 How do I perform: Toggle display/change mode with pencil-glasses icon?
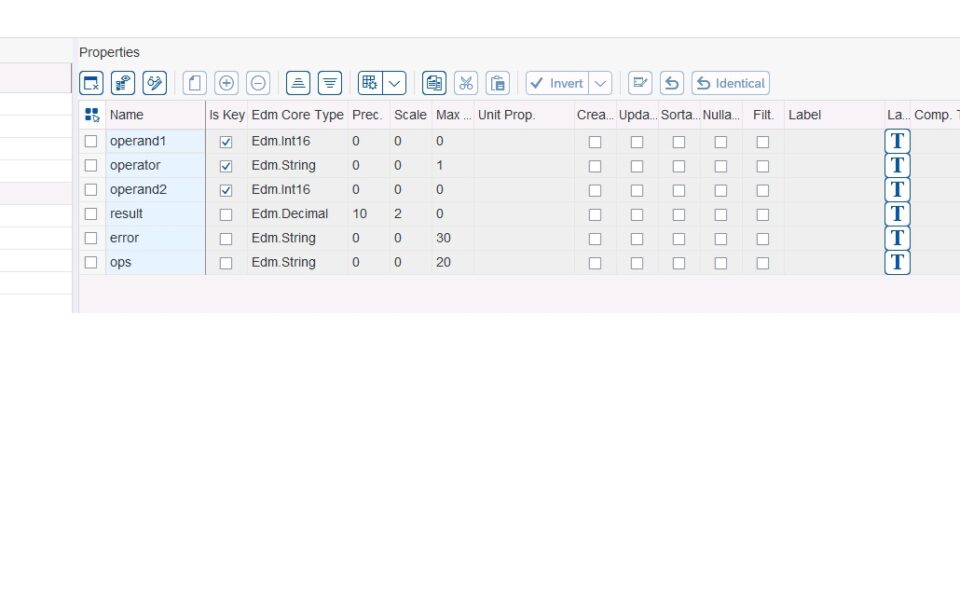[x=155, y=83]
